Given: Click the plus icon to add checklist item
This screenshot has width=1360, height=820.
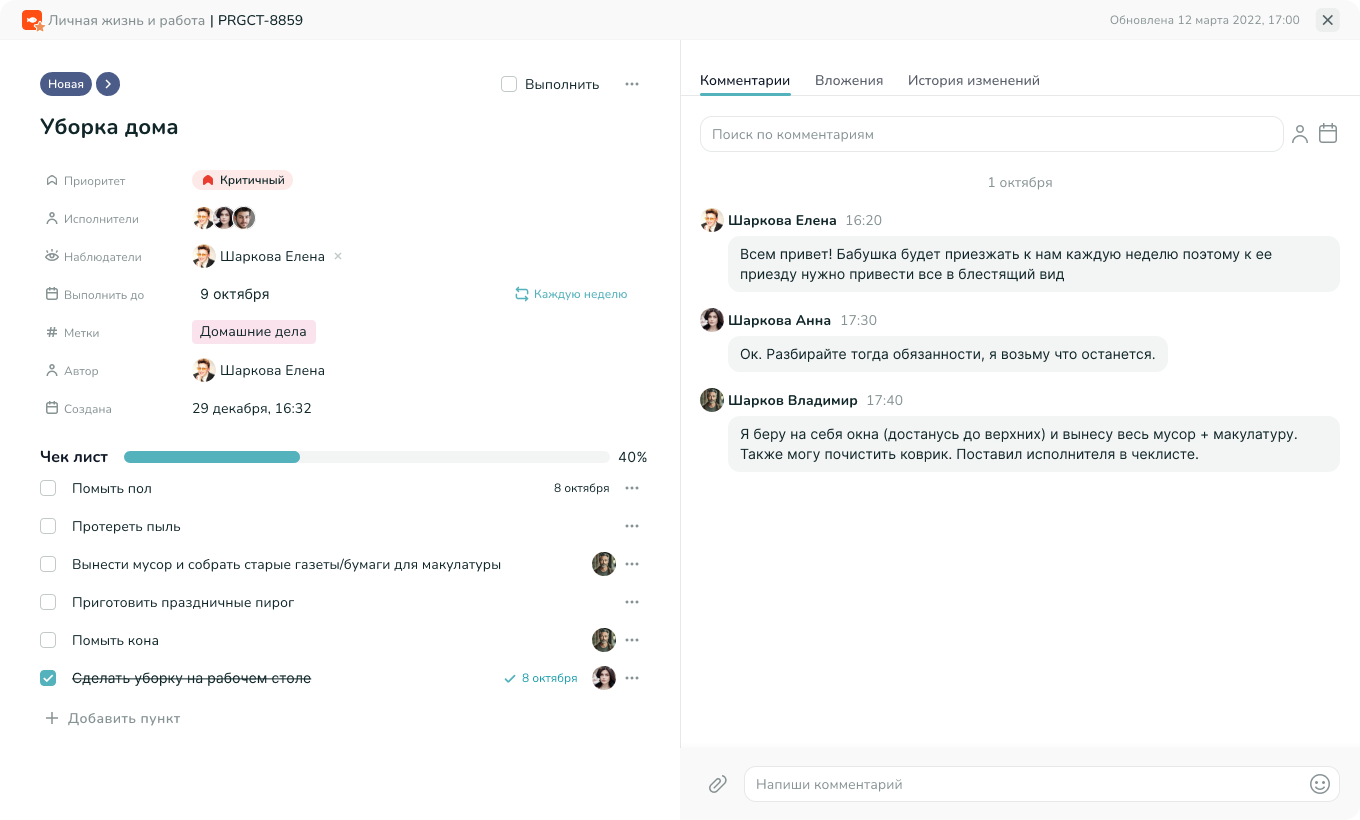Looking at the screenshot, I should click(52, 718).
